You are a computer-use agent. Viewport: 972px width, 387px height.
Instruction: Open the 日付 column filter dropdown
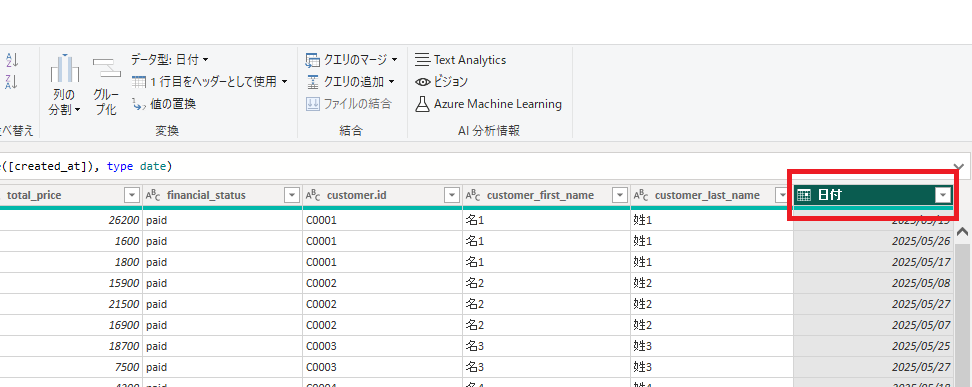tap(943, 195)
